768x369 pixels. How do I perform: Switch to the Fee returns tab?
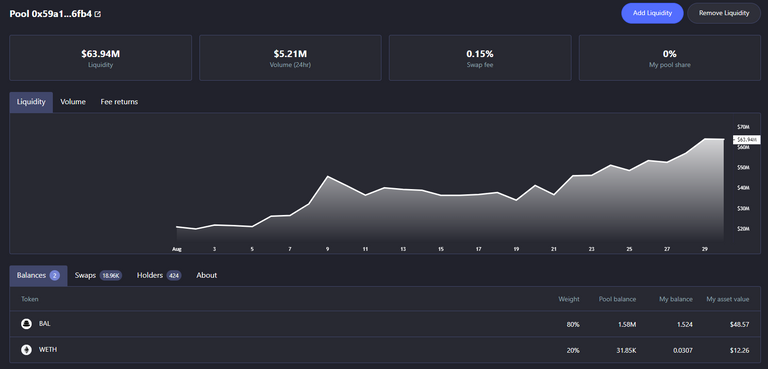(119, 102)
